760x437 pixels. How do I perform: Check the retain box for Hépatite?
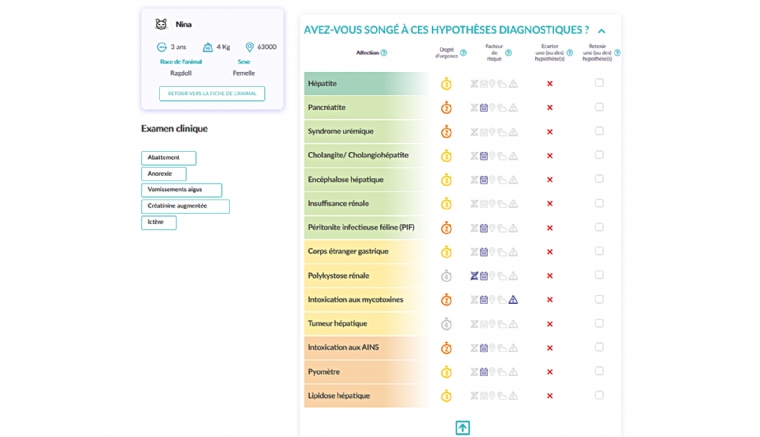point(599,83)
